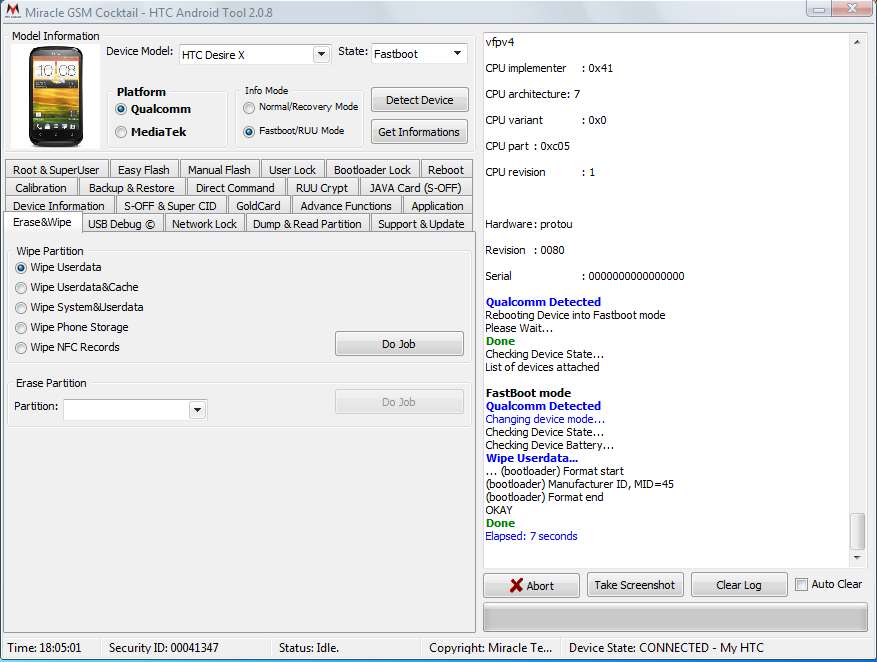Click the Miracle app logo icon in title bar
Screen dimensions: 877x662
[x=12, y=11]
